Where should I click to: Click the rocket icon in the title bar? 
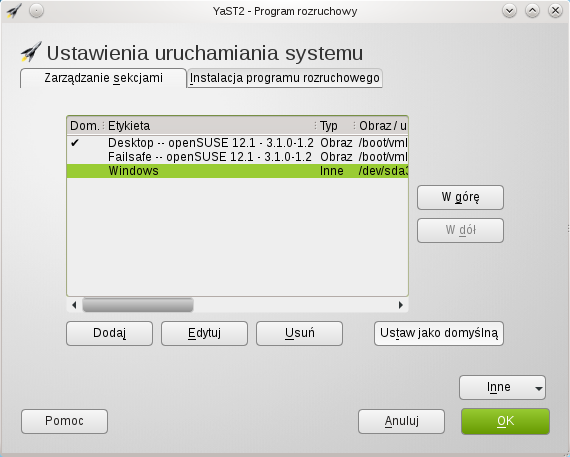pyautogui.click(x=14, y=11)
